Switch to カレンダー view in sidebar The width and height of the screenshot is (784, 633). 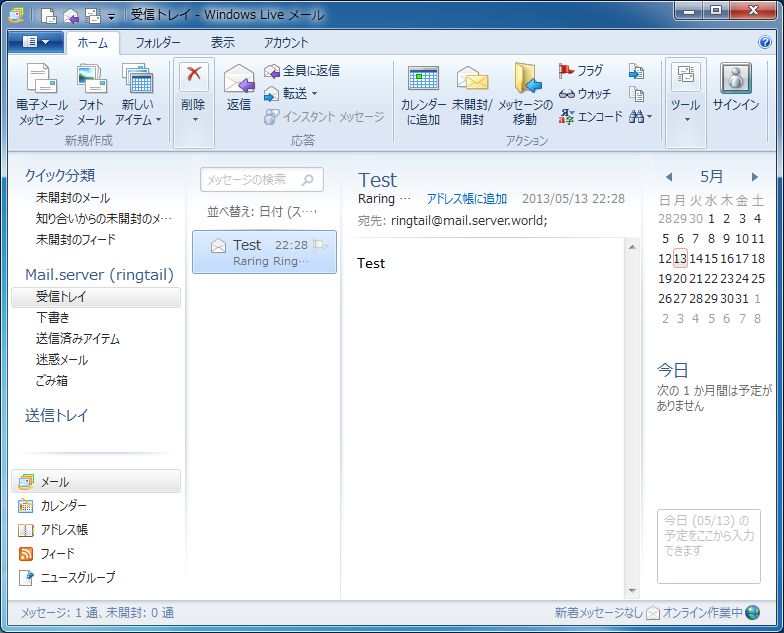pos(52,506)
